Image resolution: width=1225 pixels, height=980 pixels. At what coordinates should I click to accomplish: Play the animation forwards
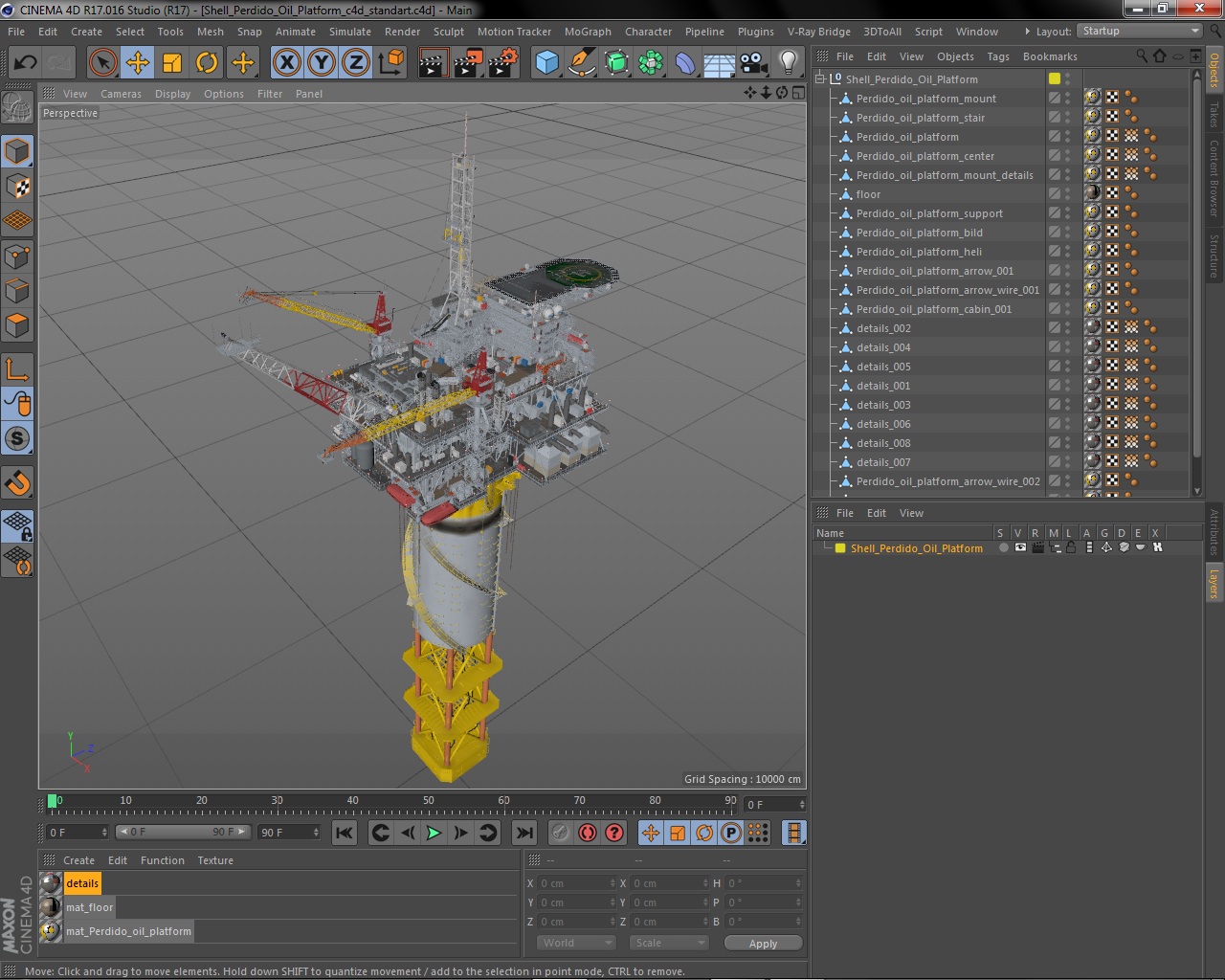point(434,833)
